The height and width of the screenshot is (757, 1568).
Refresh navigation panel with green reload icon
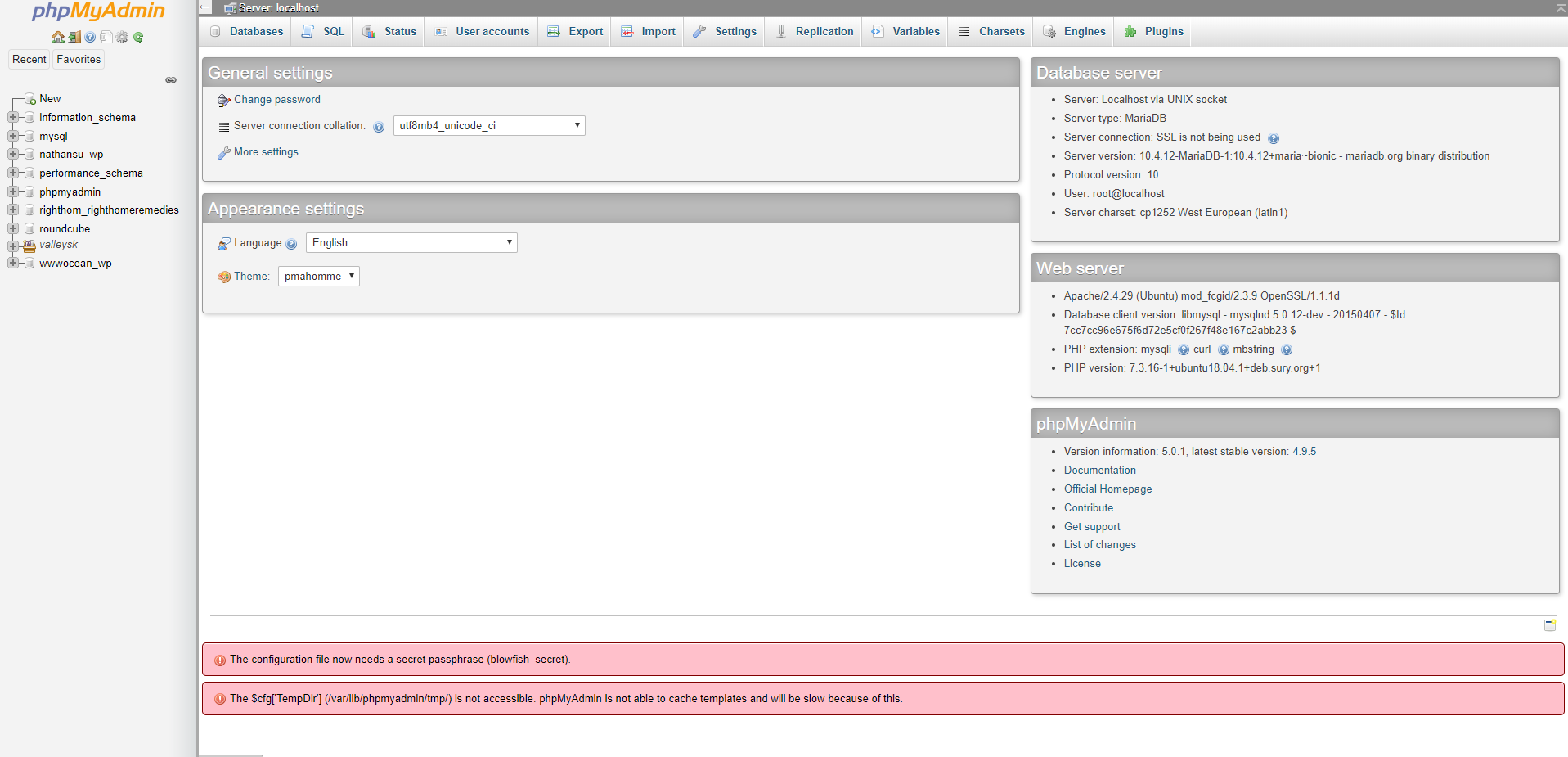138,37
